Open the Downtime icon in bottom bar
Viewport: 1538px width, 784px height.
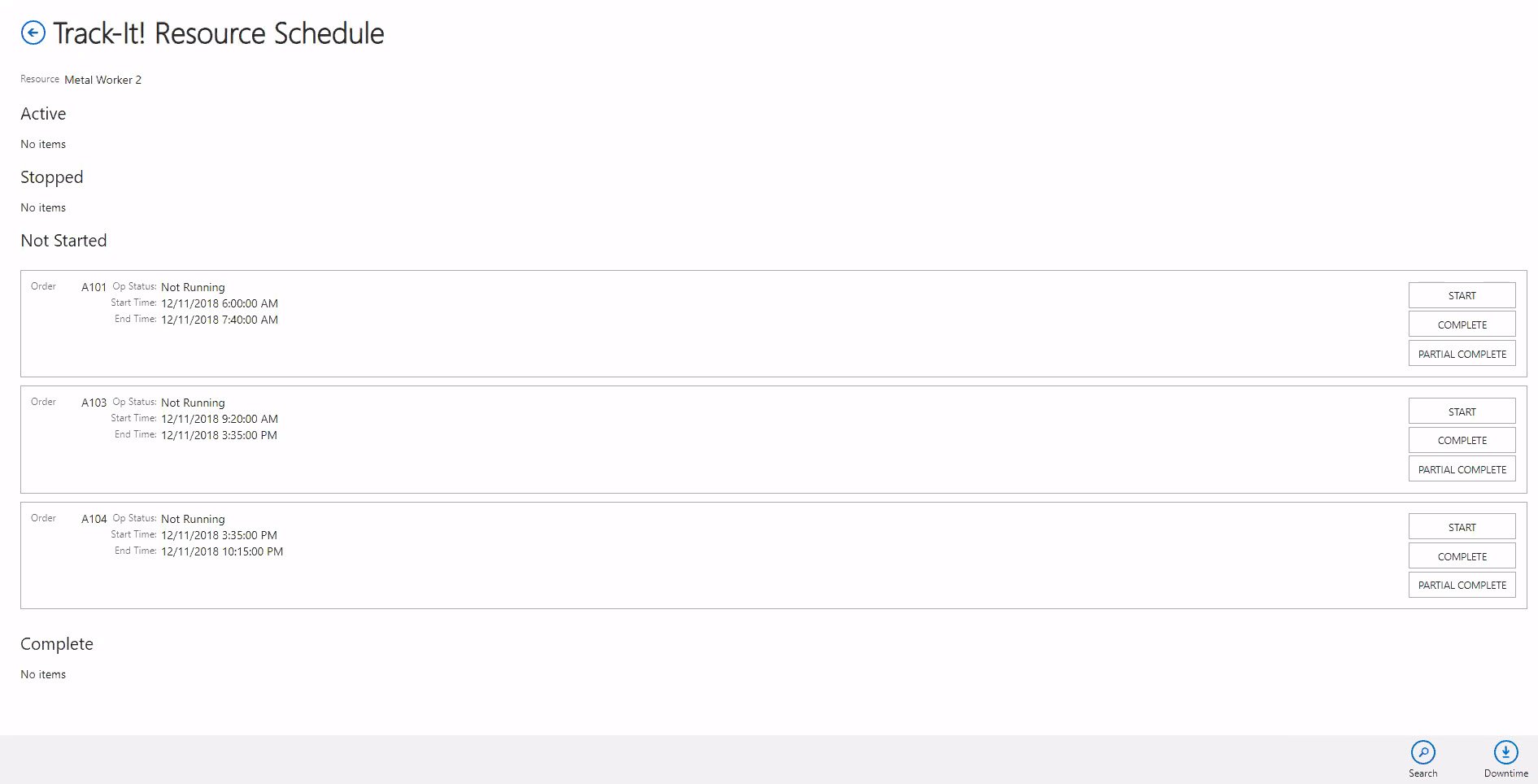coord(1505,753)
